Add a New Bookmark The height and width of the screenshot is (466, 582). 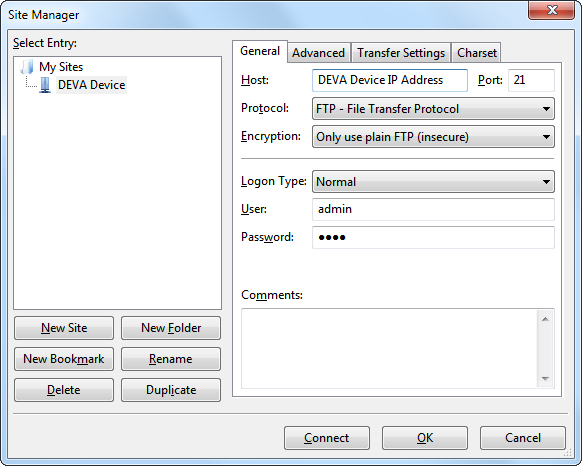64,359
